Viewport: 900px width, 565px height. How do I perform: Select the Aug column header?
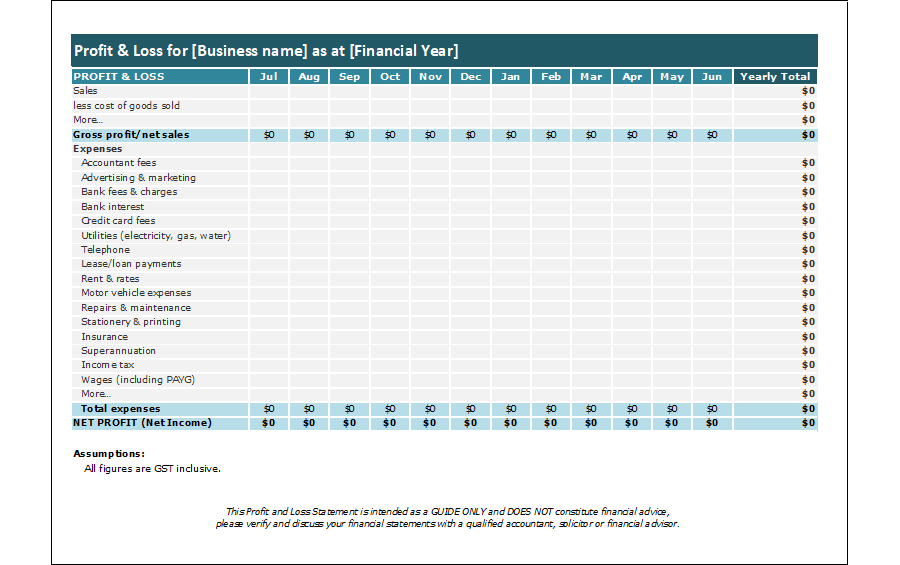tap(309, 76)
